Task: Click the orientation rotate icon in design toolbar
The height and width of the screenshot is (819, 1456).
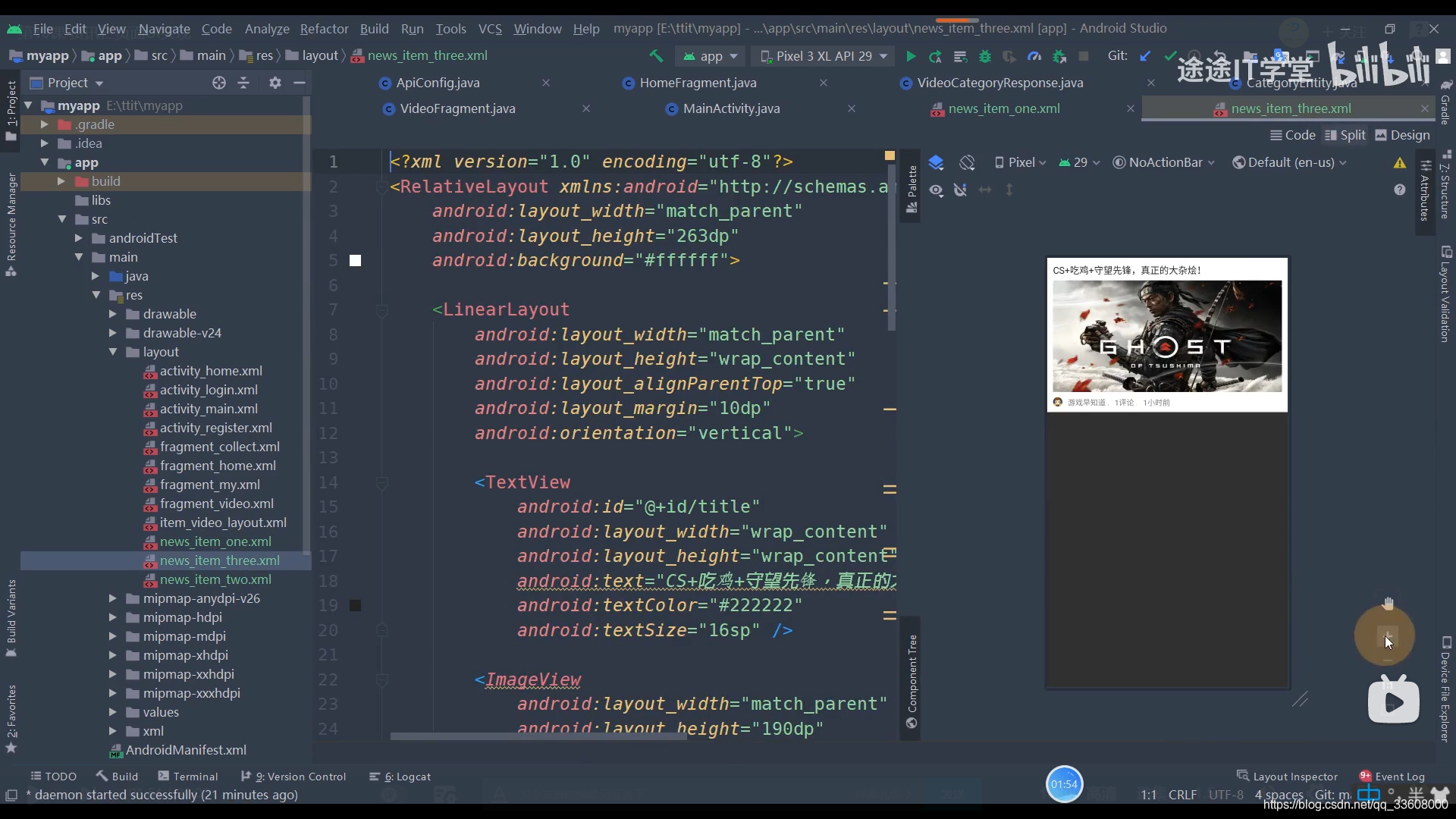Action: tap(967, 162)
